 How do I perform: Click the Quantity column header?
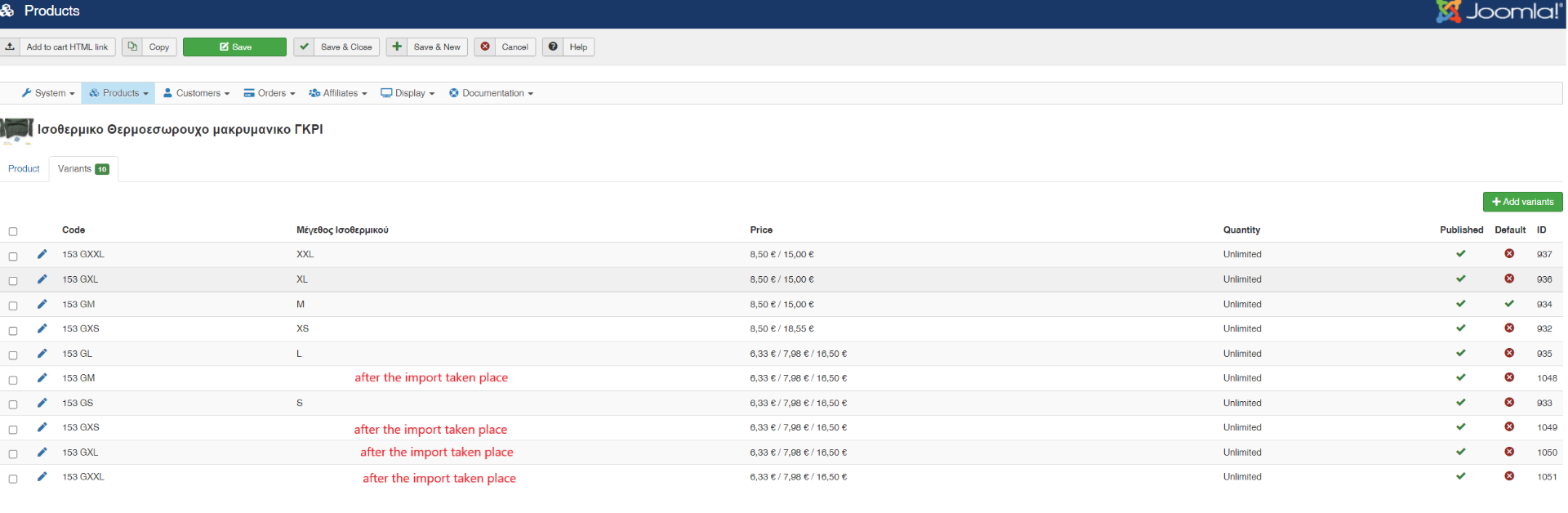point(1241,230)
